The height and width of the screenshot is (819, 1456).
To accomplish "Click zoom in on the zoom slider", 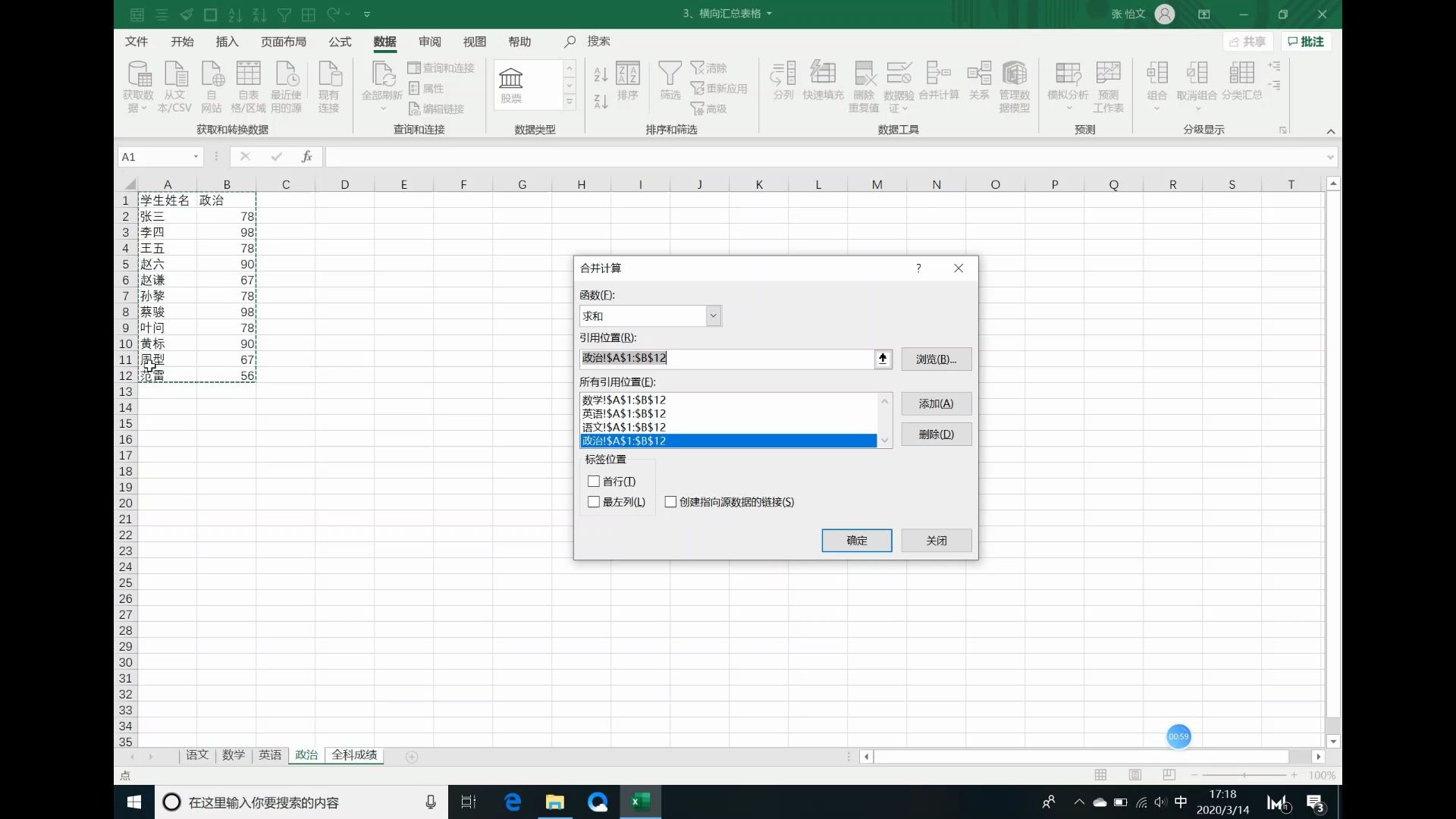I will [1293, 775].
